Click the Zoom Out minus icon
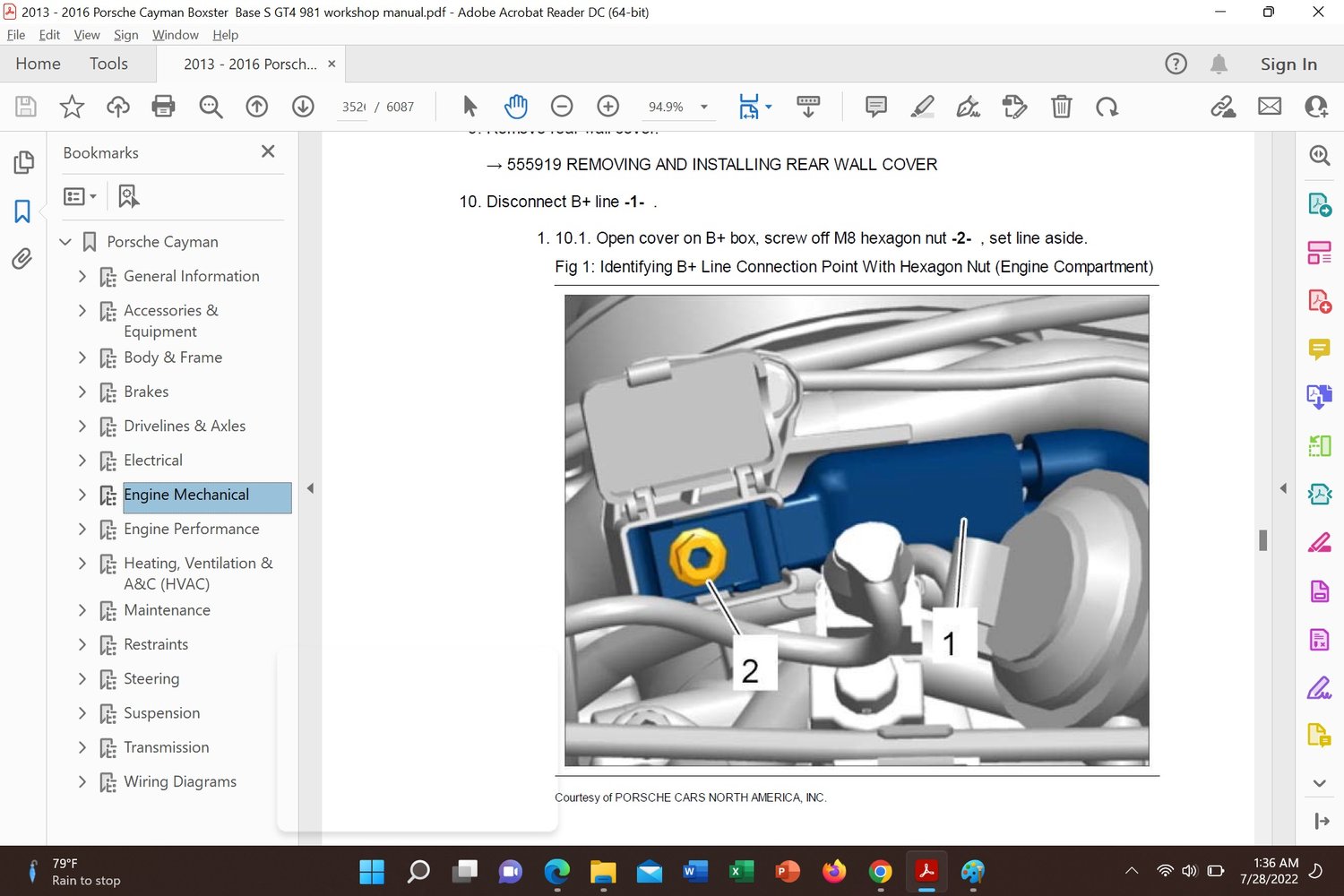1344x896 pixels. click(562, 107)
